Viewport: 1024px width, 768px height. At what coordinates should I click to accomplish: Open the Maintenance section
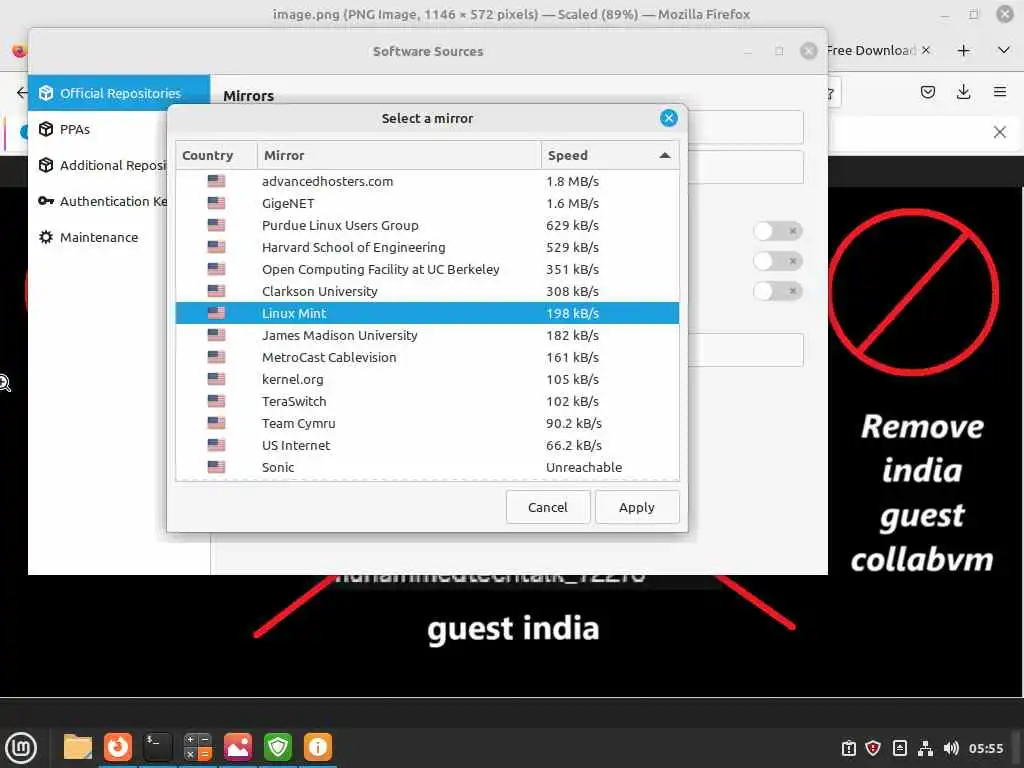[x=97, y=237]
